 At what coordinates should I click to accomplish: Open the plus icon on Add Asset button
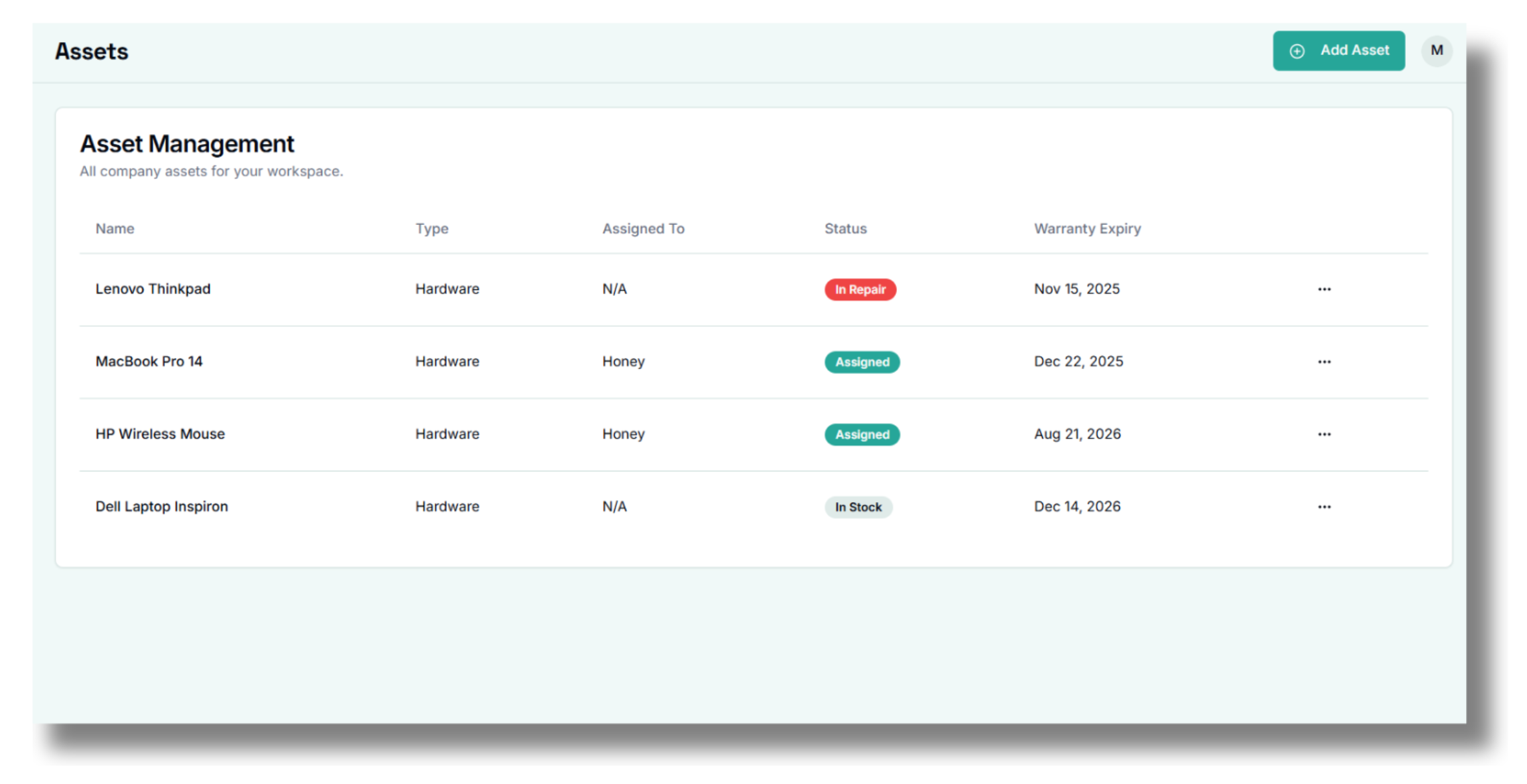tap(1298, 50)
